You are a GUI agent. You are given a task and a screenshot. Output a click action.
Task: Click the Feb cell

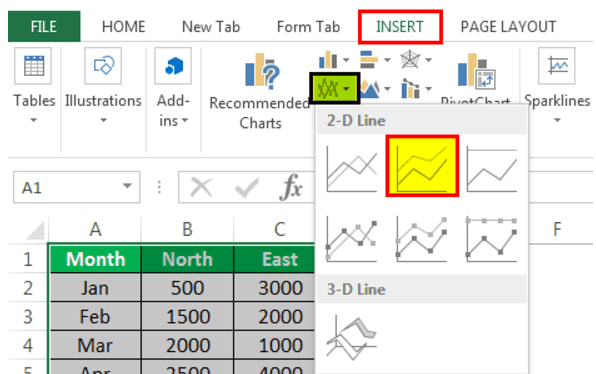[95, 316]
